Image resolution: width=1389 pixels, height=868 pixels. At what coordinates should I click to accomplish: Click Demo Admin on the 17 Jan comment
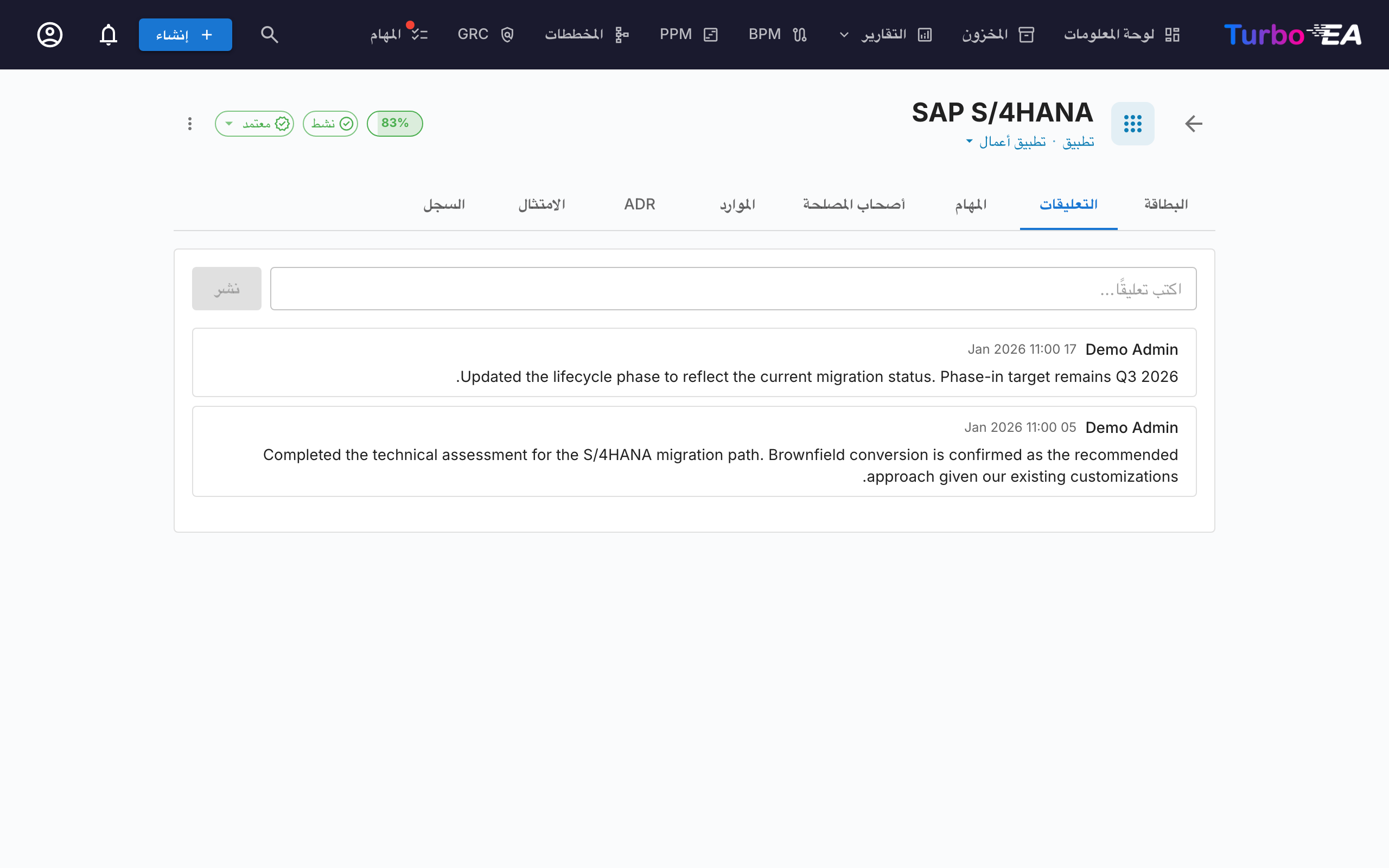1131,349
